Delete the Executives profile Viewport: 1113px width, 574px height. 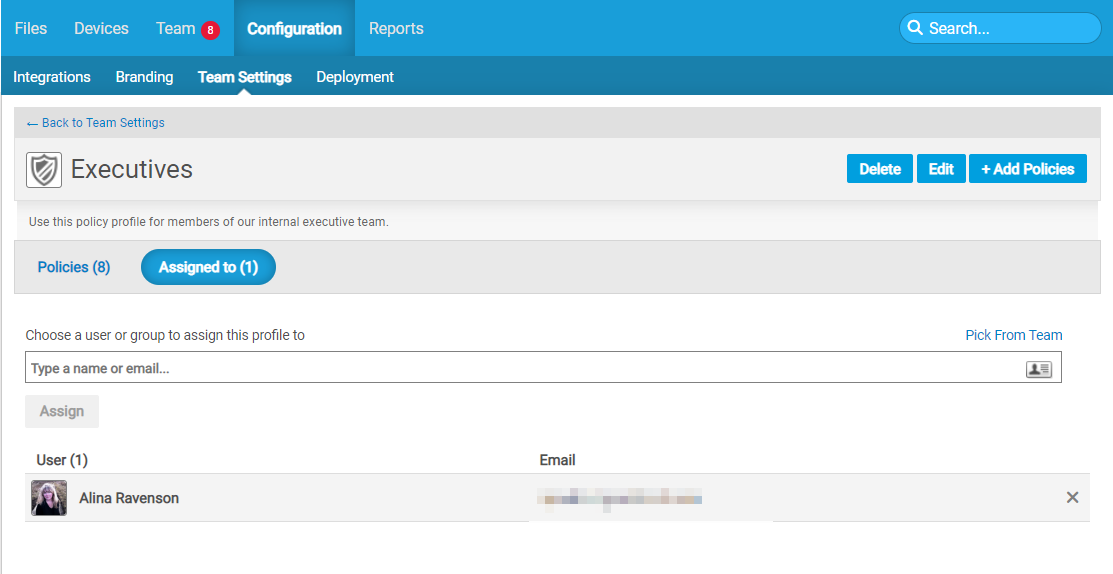click(880, 169)
